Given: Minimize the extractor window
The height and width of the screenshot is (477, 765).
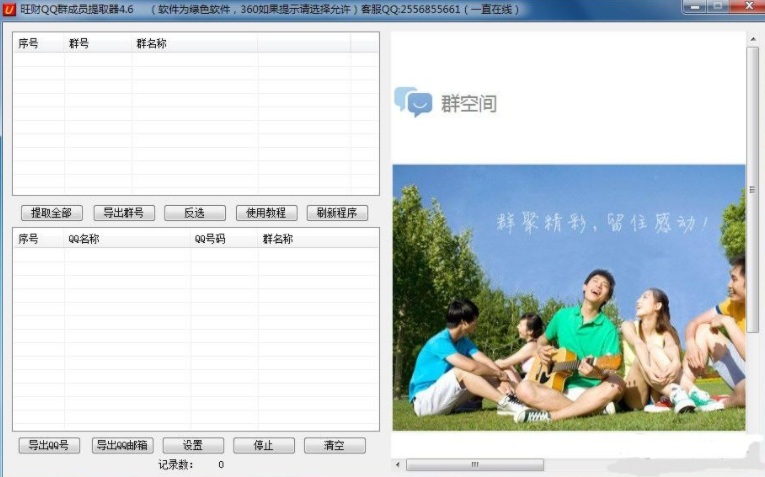Looking at the screenshot, I should 695,7.
